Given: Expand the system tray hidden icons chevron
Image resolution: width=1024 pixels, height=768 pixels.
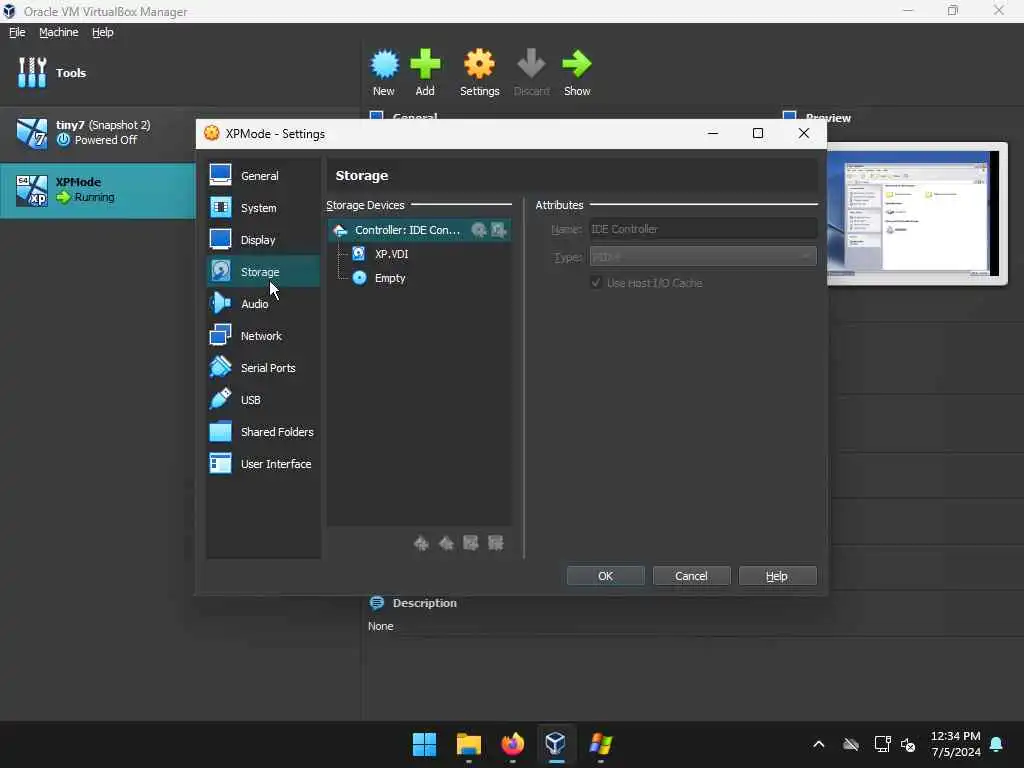Looking at the screenshot, I should tap(819, 744).
